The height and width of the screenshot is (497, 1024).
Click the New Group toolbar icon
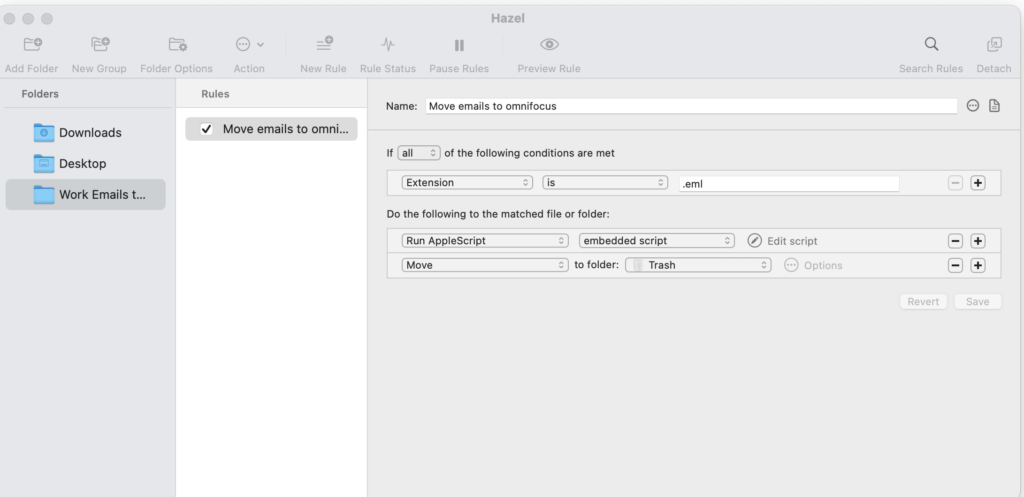[99, 45]
